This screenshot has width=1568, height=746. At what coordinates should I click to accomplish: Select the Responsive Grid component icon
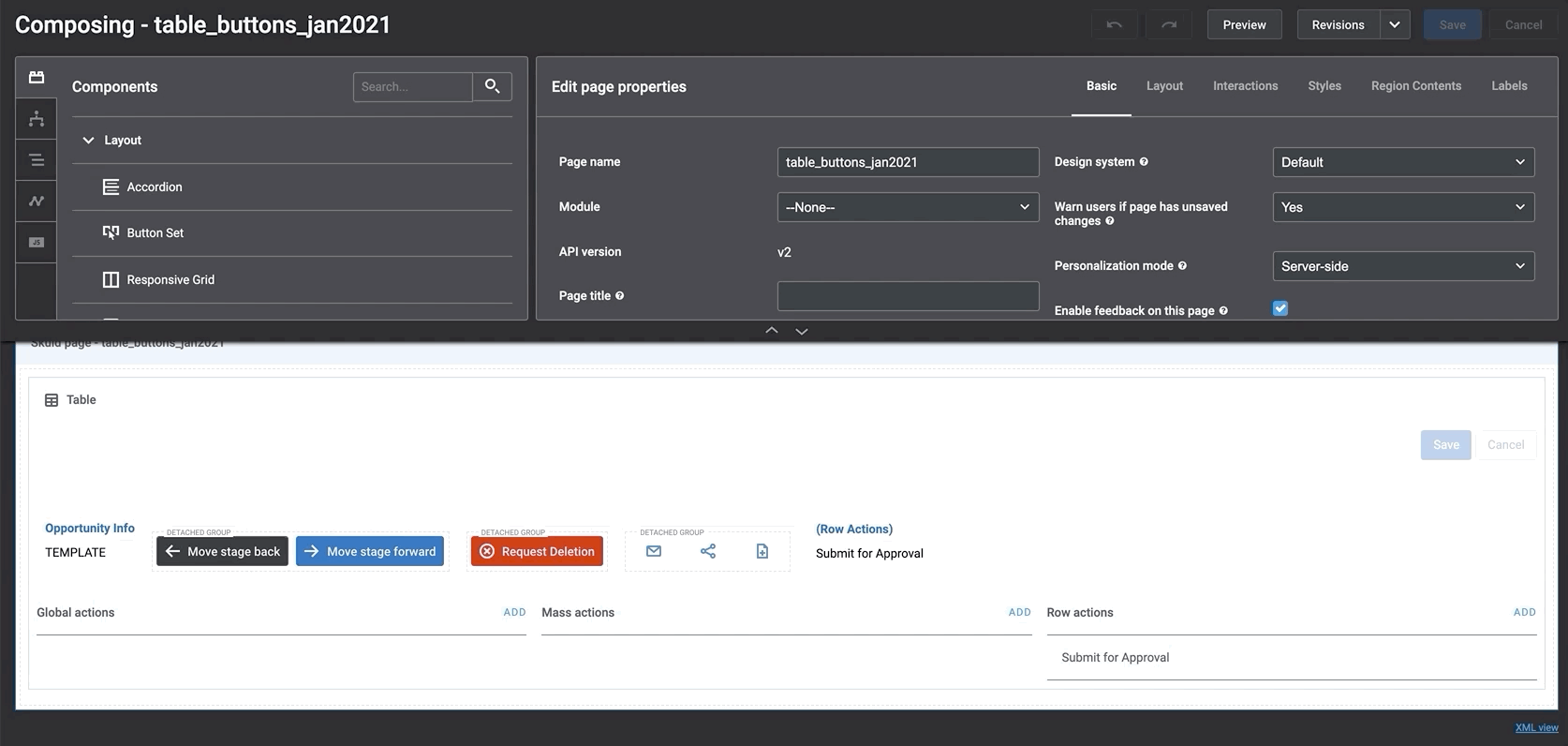click(111, 279)
